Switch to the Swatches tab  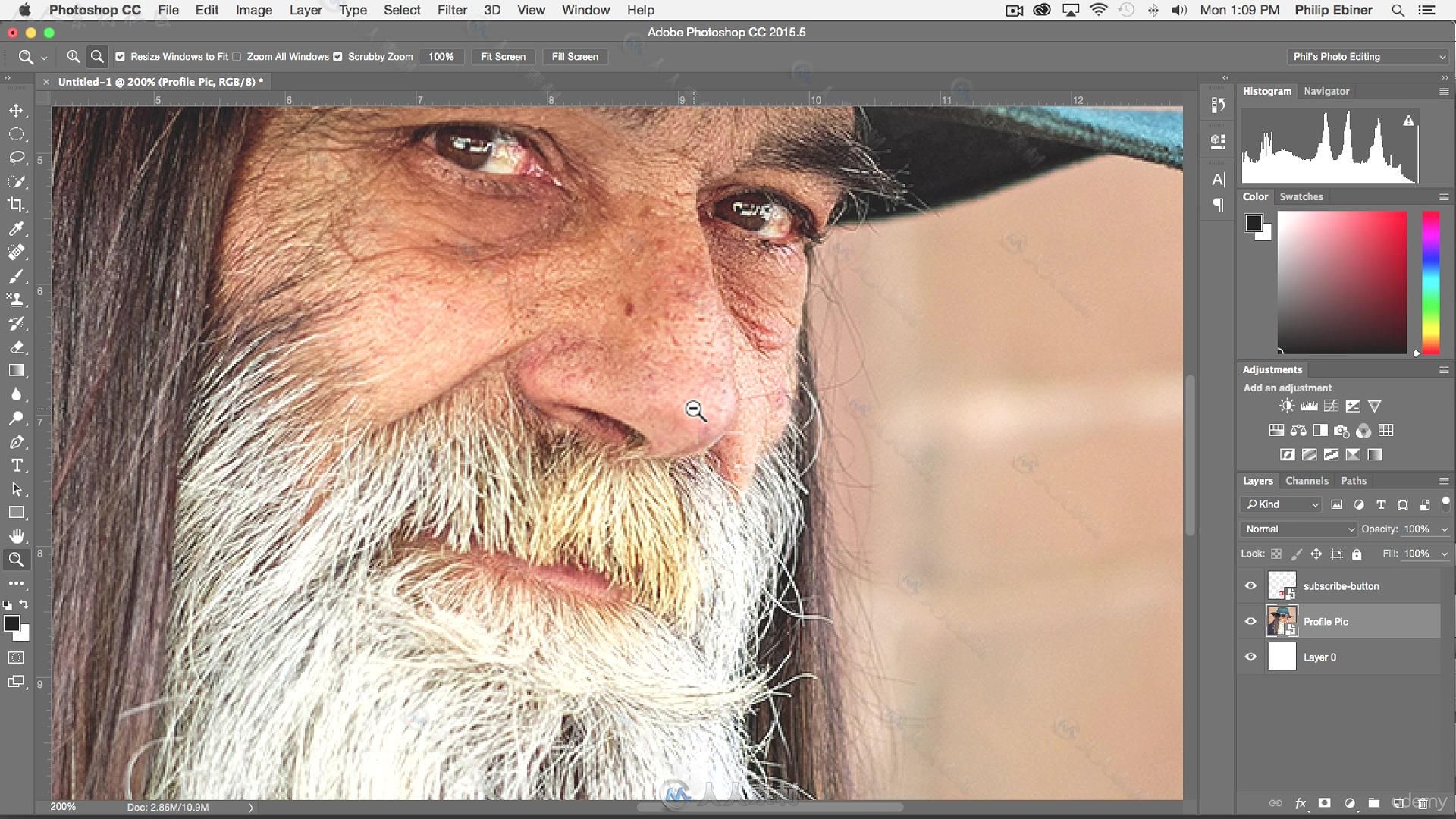(1301, 196)
